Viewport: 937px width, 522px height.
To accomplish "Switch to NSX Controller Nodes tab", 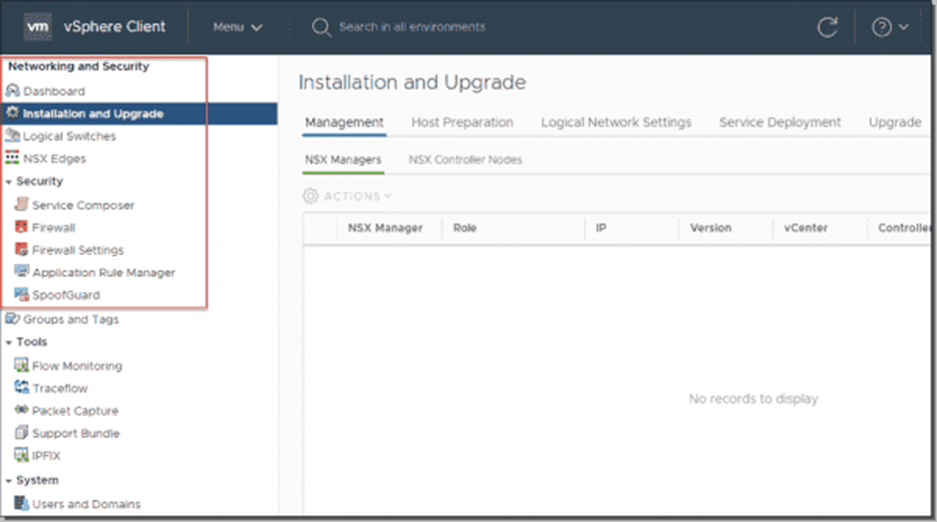I will [x=465, y=160].
